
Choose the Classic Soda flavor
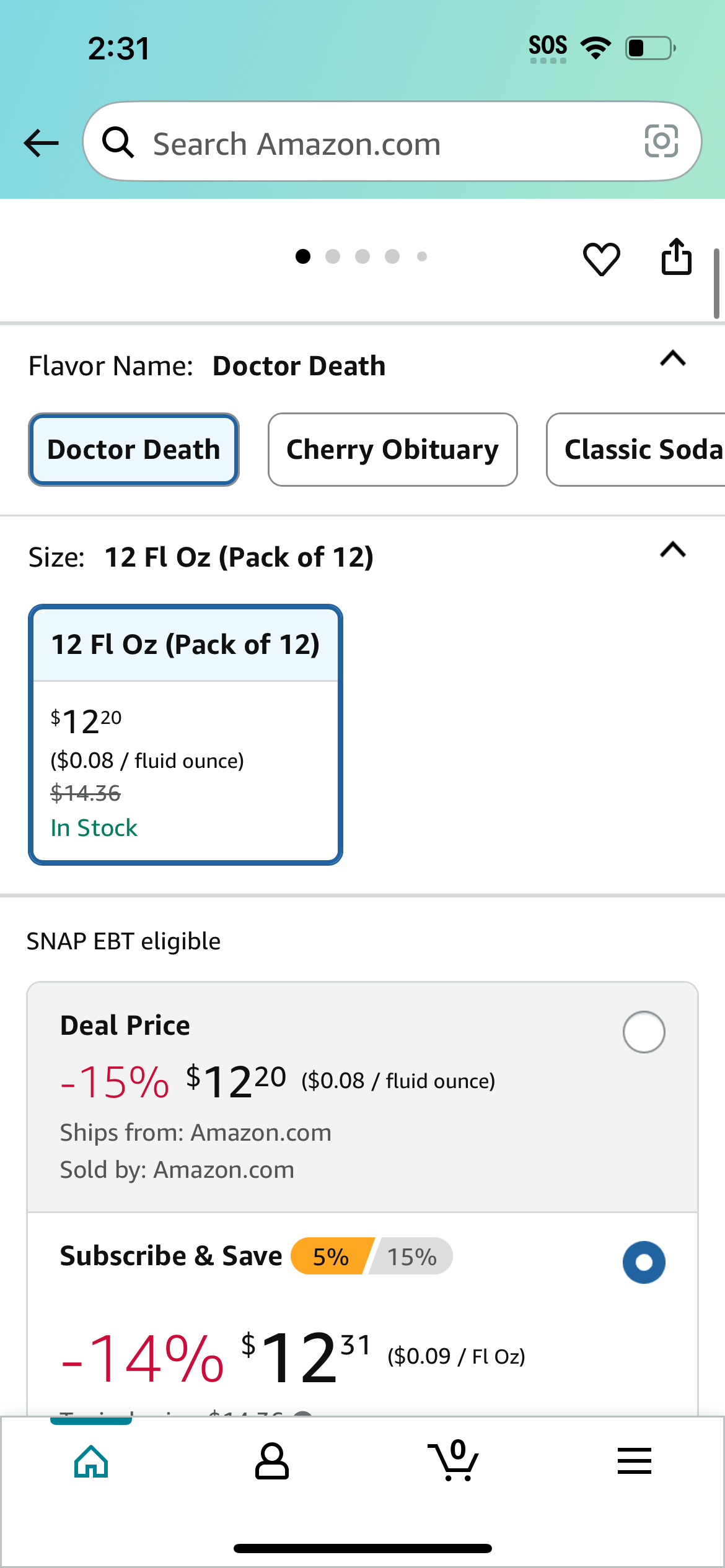[636, 450]
